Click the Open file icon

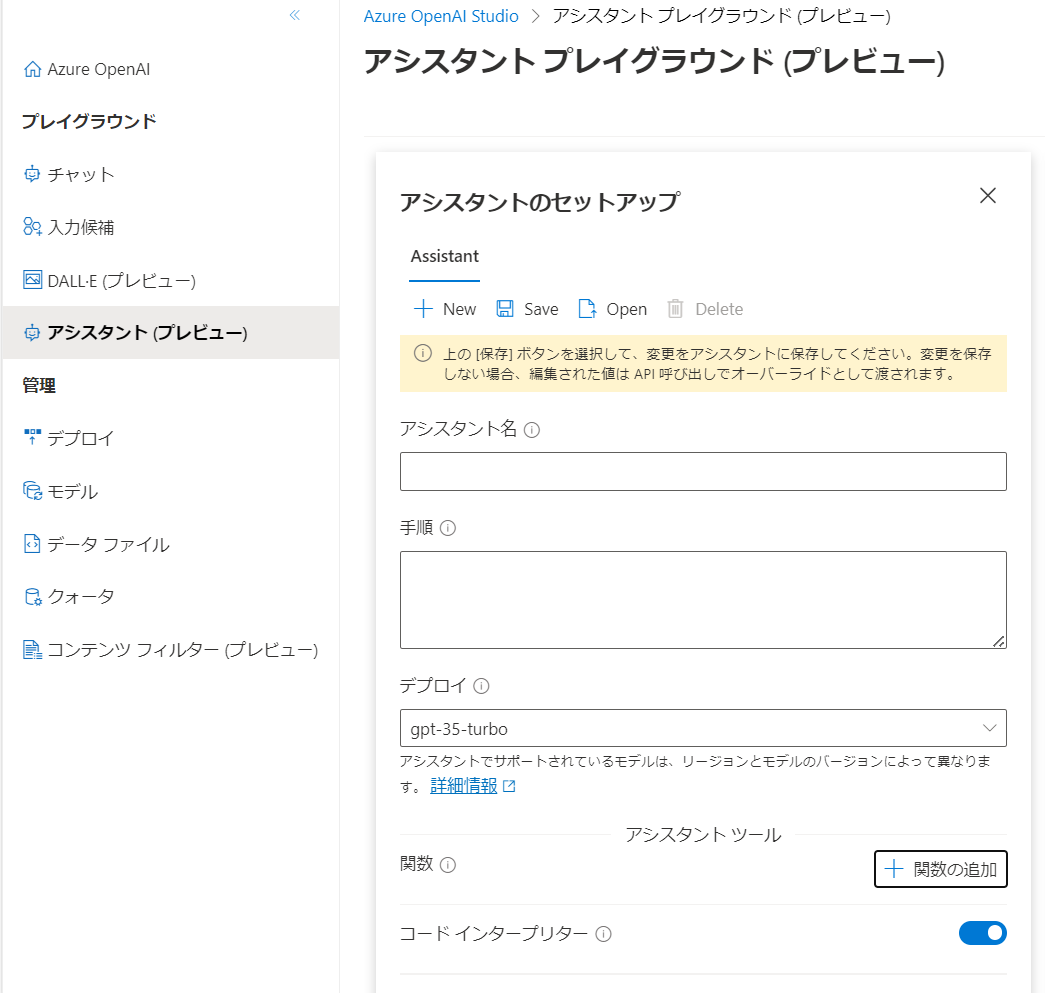click(x=587, y=309)
